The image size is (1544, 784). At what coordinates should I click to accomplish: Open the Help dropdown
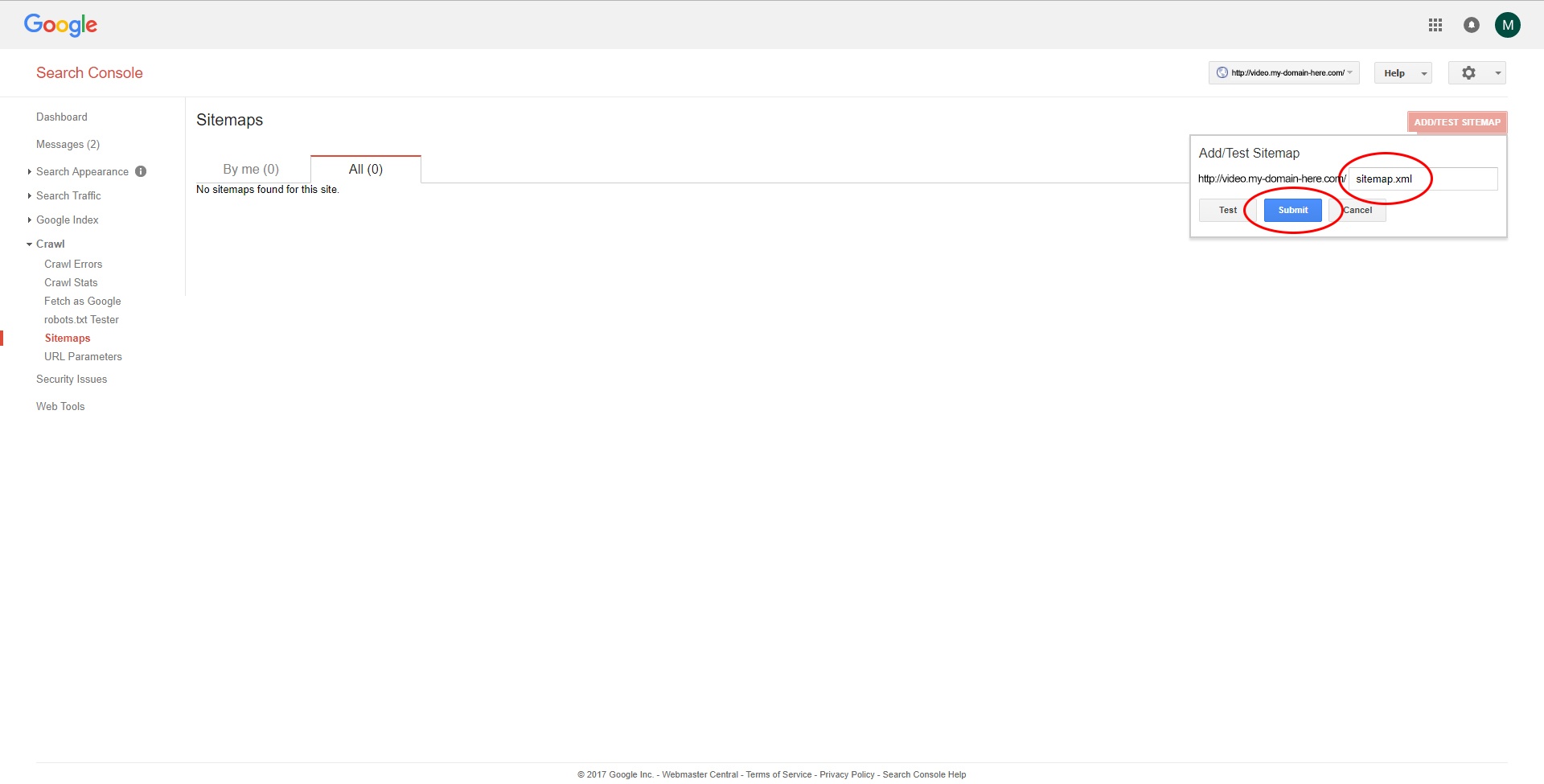[1403, 73]
